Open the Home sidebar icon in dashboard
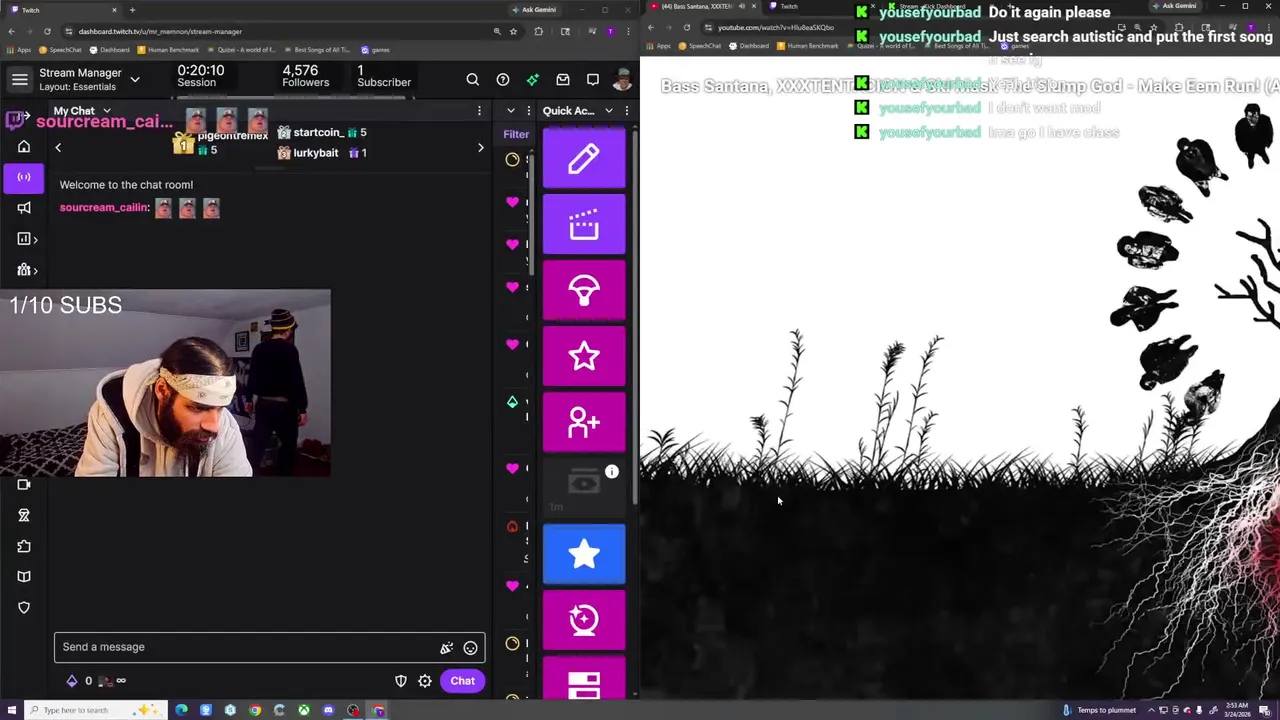The width and height of the screenshot is (1280, 720). (x=24, y=146)
